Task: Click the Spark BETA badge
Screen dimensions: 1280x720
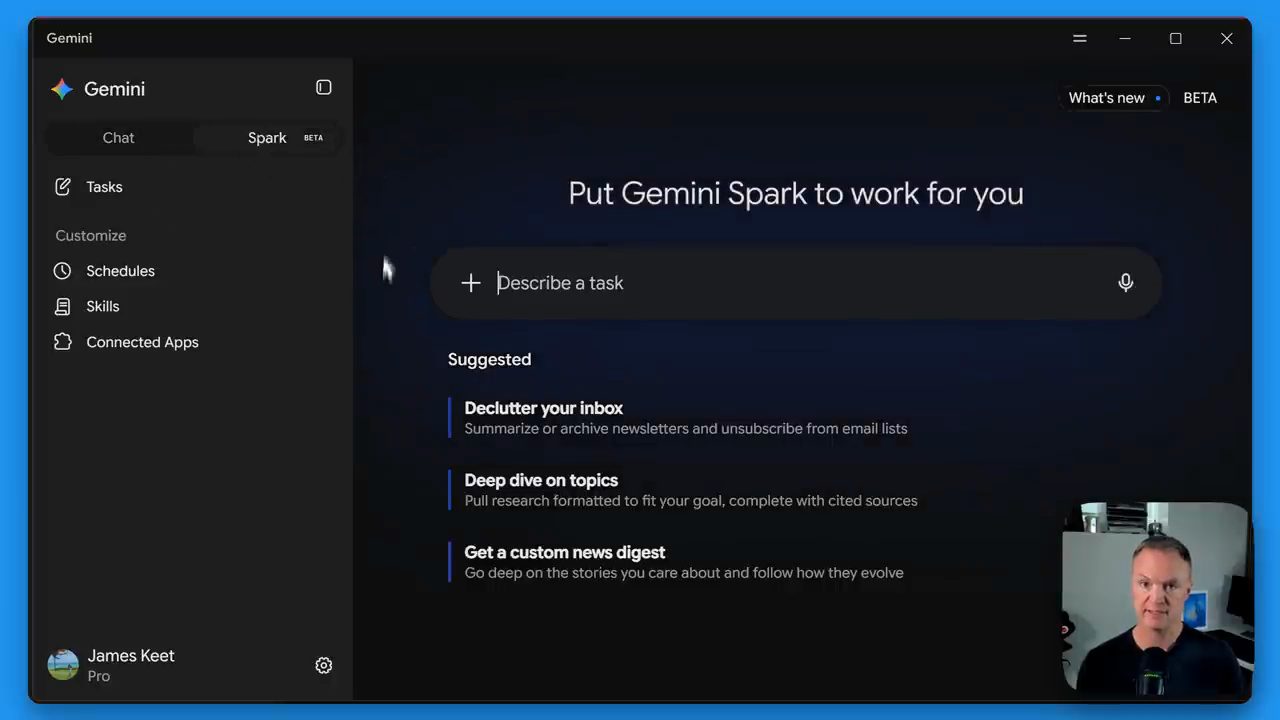Action: point(313,138)
